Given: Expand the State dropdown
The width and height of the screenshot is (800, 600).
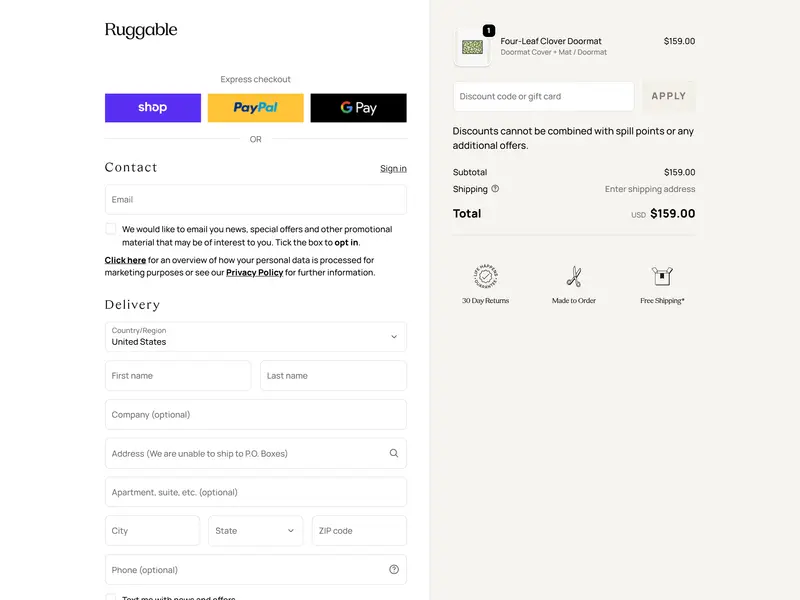Looking at the screenshot, I should [256, 531].
